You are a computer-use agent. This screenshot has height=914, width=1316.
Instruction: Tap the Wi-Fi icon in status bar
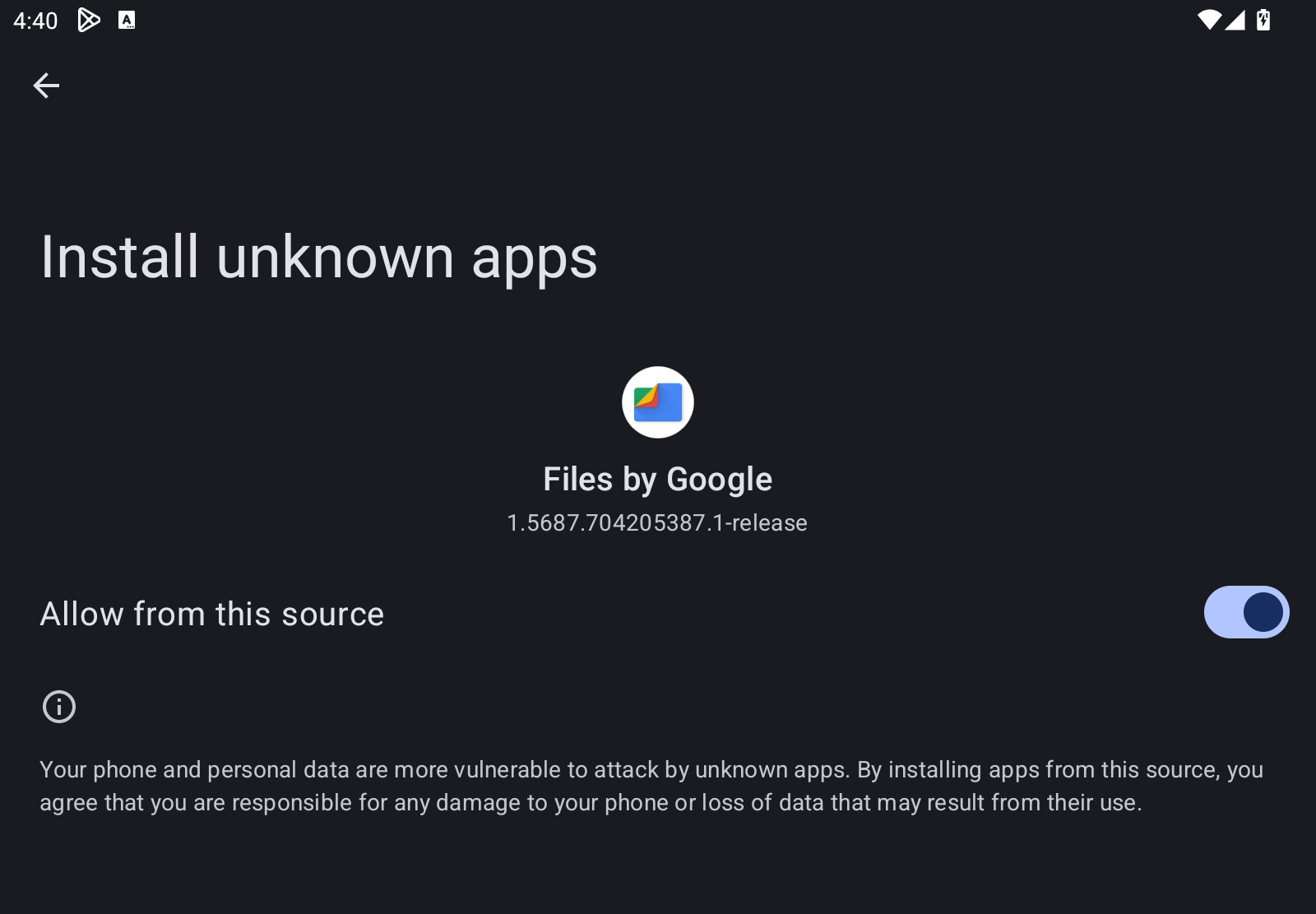pos(1208,20)
